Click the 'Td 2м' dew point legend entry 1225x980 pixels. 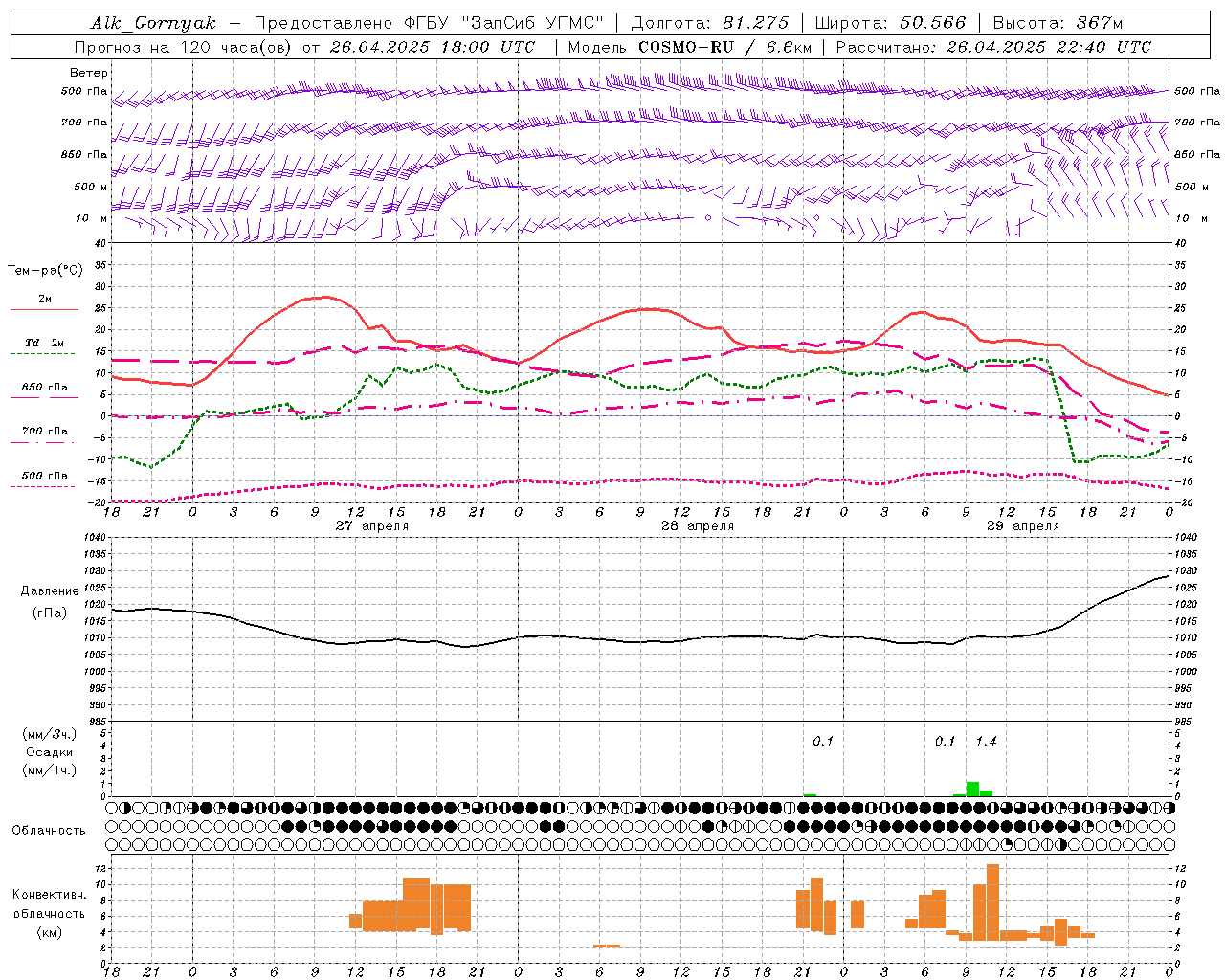(x=44, y=343)
